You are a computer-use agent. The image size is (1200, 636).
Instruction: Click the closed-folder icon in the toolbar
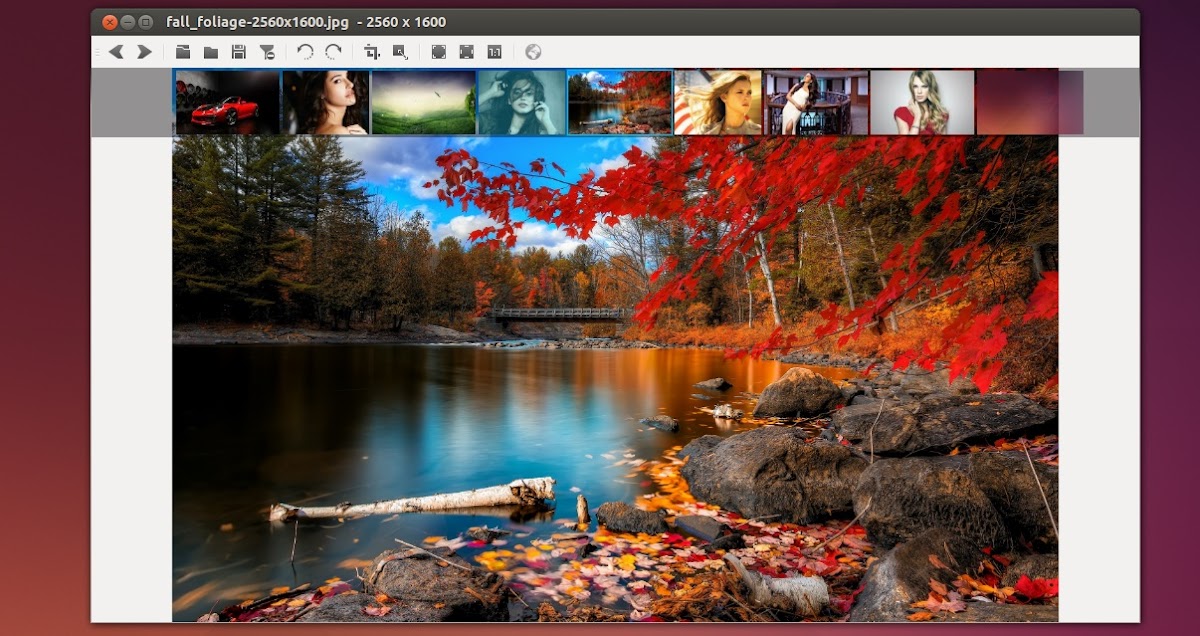pyautogui.click(x=211, y=52)
